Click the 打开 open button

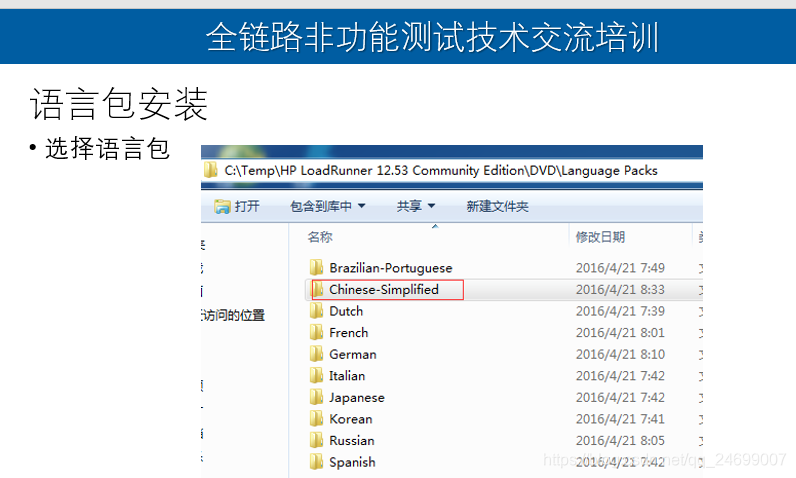[x=237, y=207]
